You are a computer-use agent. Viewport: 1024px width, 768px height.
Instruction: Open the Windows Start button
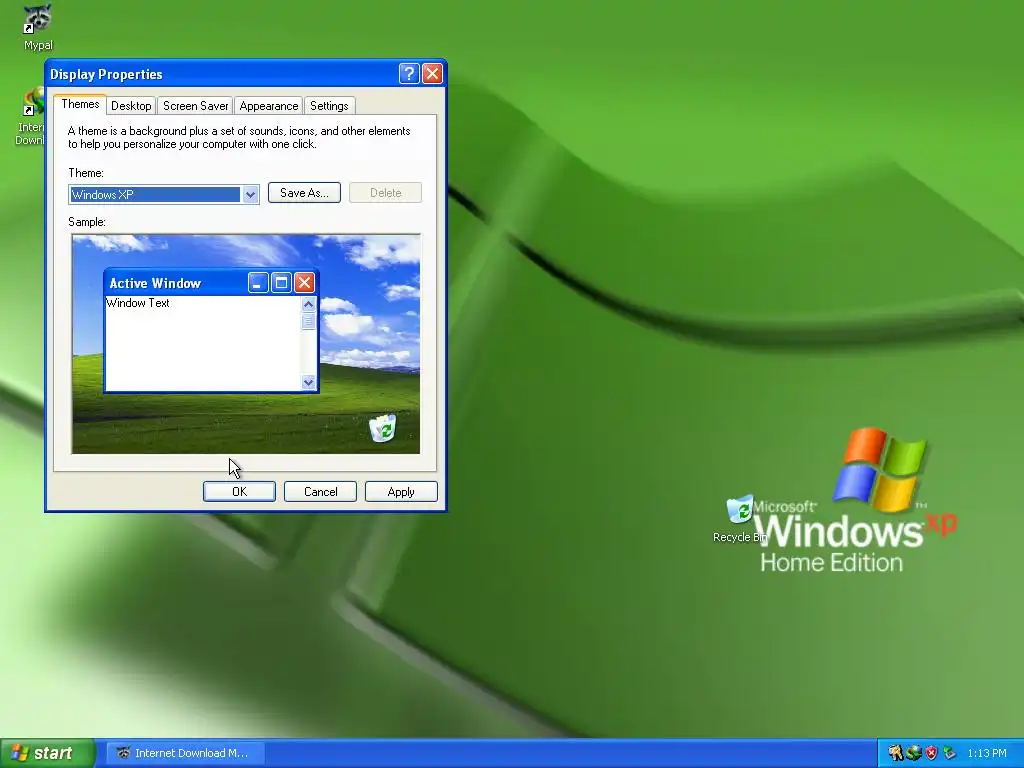coord(46,753)
